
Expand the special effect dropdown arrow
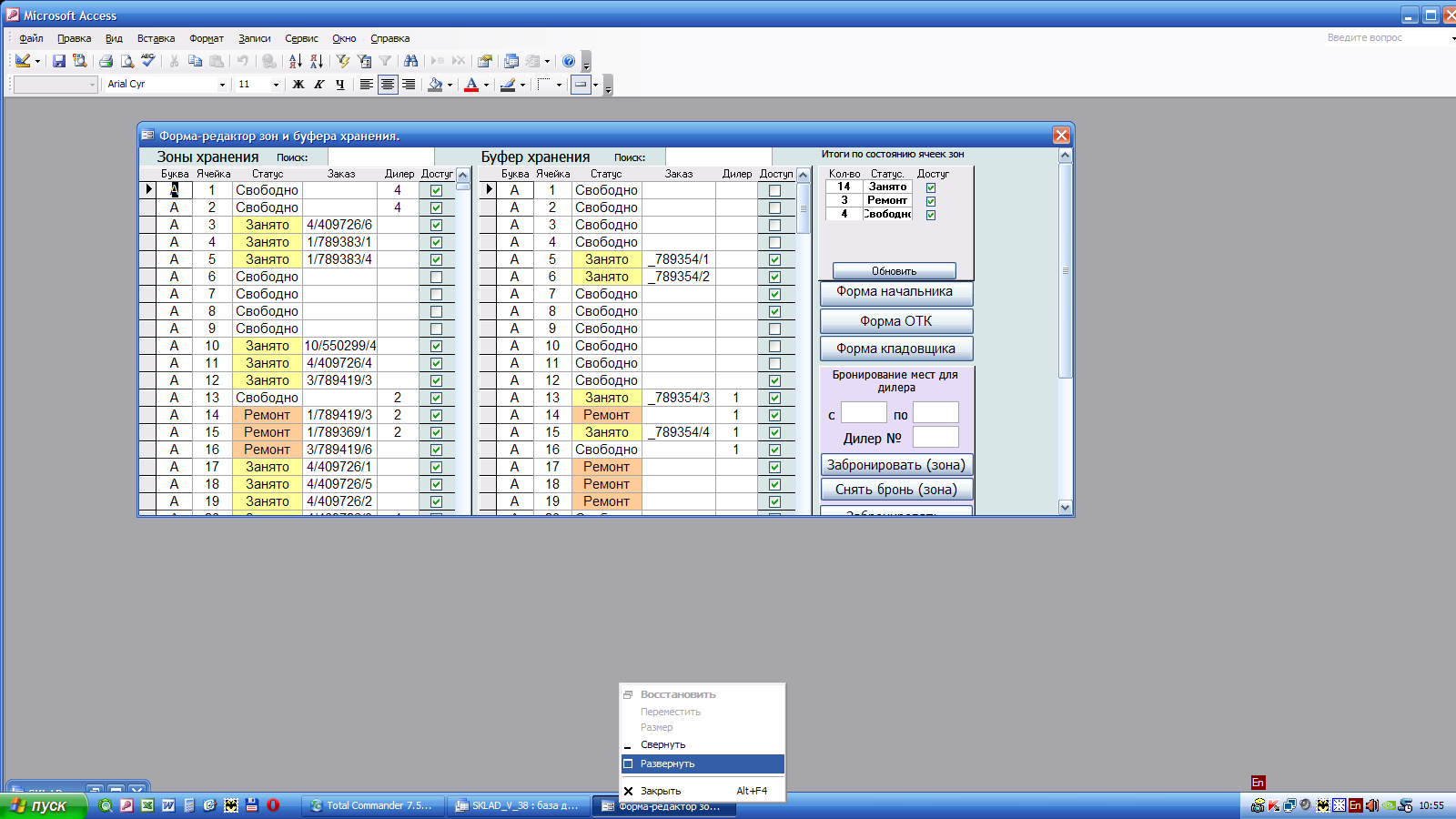[595, 85]
